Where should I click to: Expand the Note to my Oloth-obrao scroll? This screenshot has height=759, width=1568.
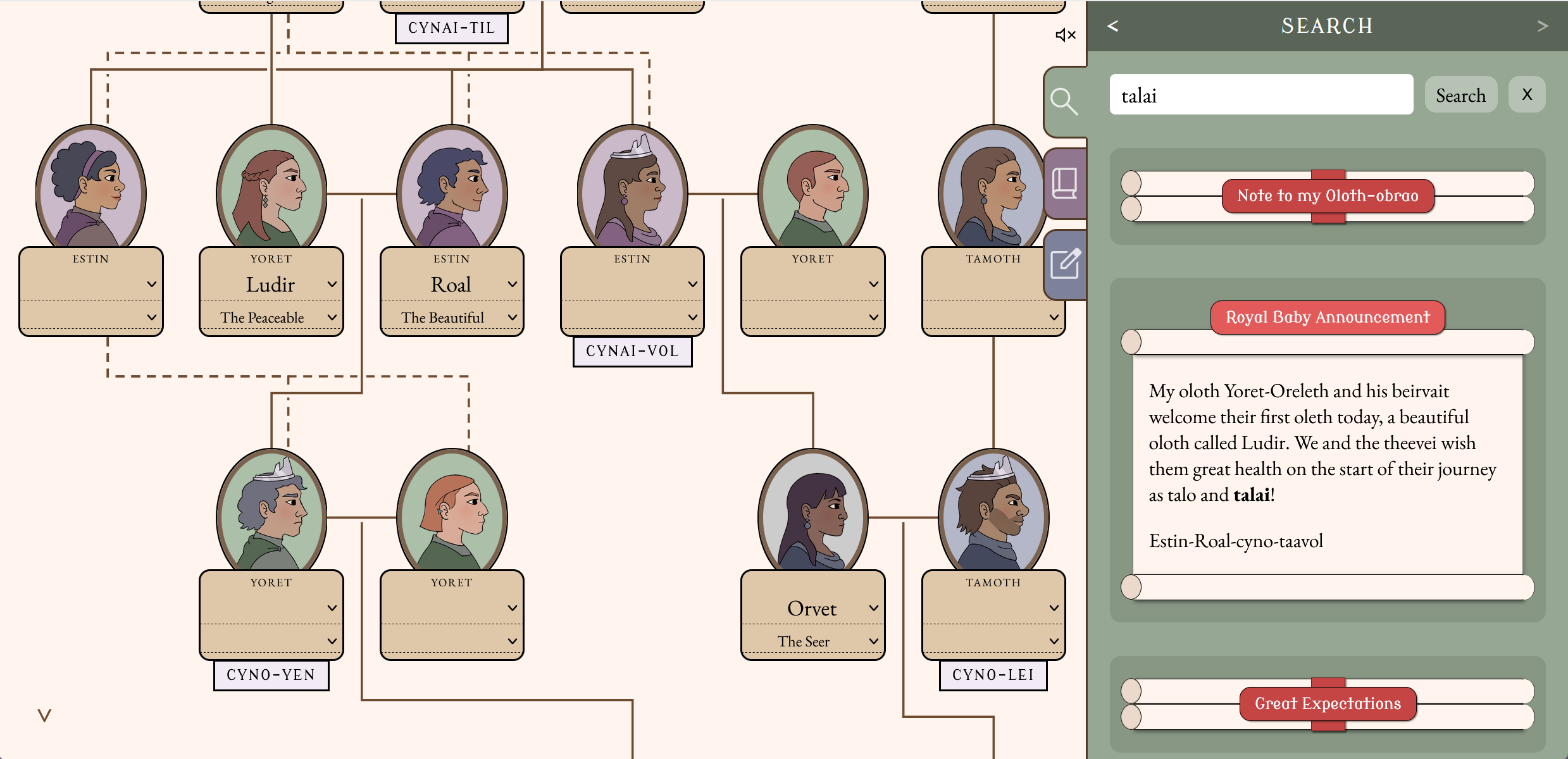point(1328,196)
